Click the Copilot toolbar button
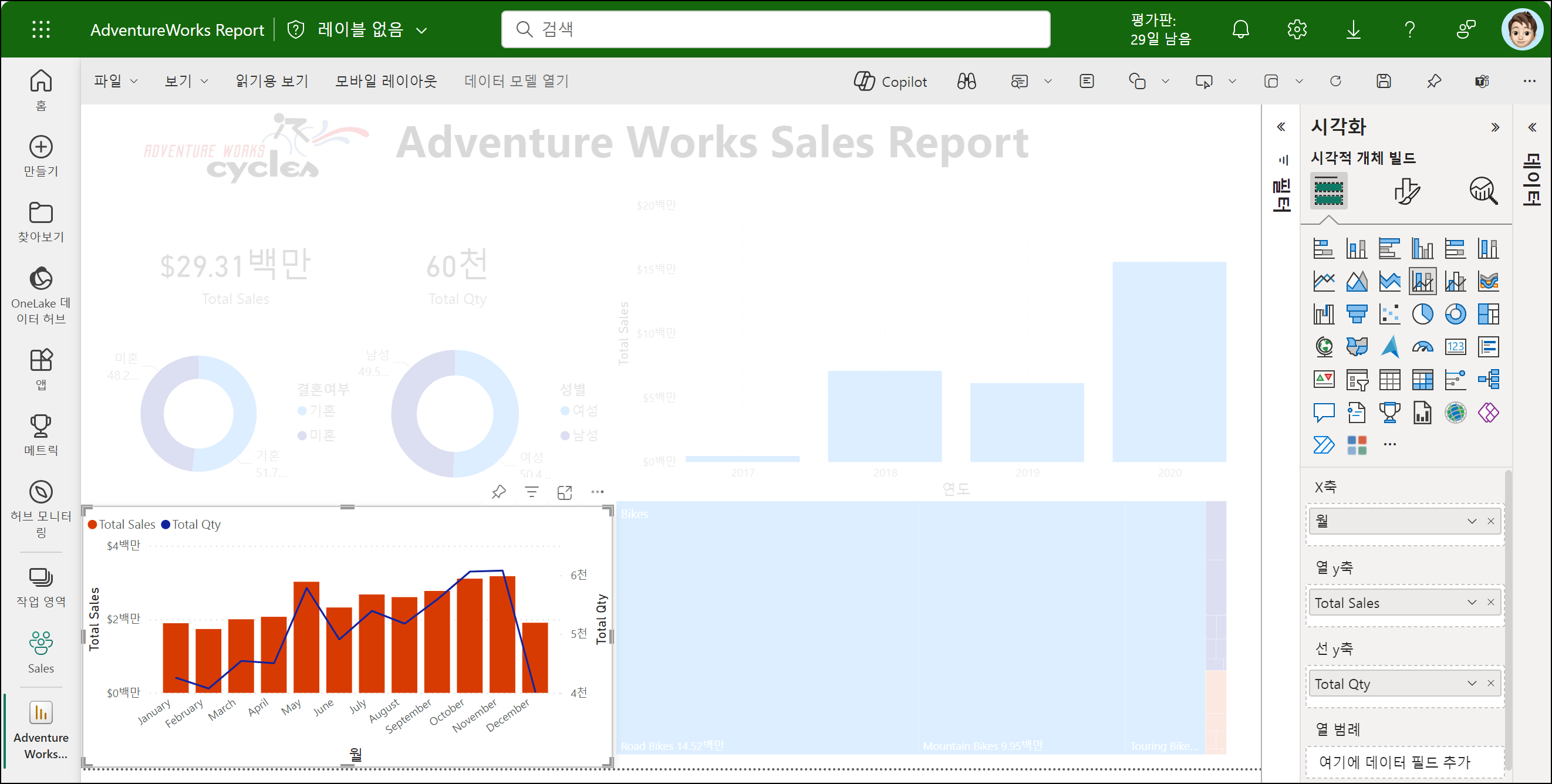 tap(890, 82)
